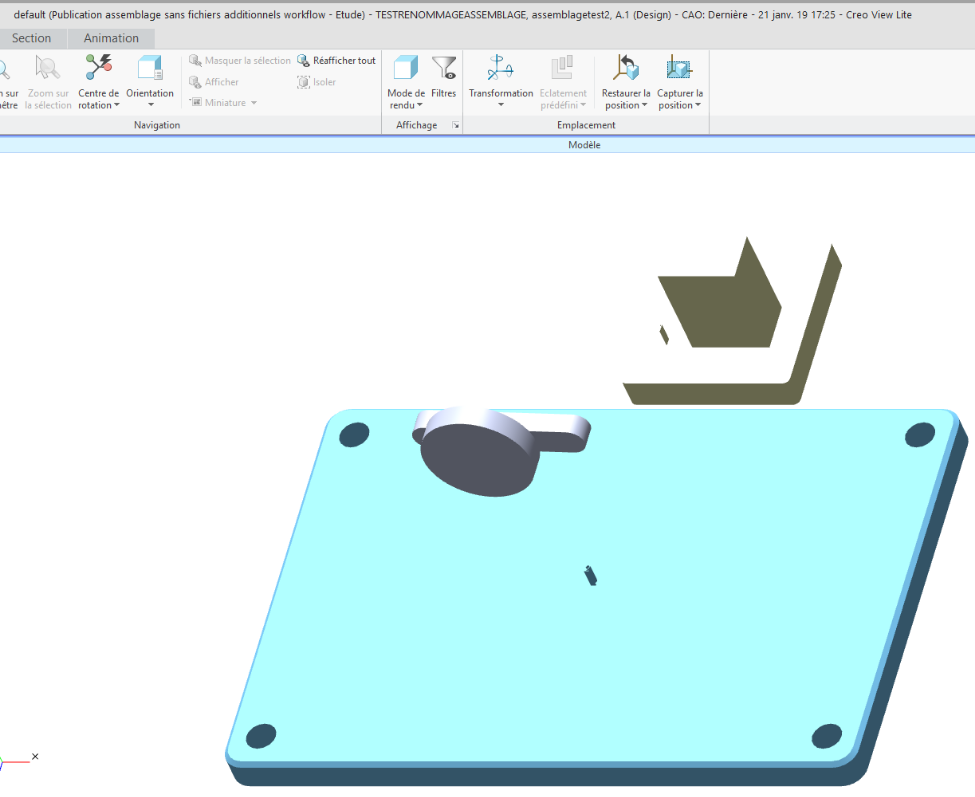
Task: Click the Centre de rotation icon
Action: (x=98, y=67)
